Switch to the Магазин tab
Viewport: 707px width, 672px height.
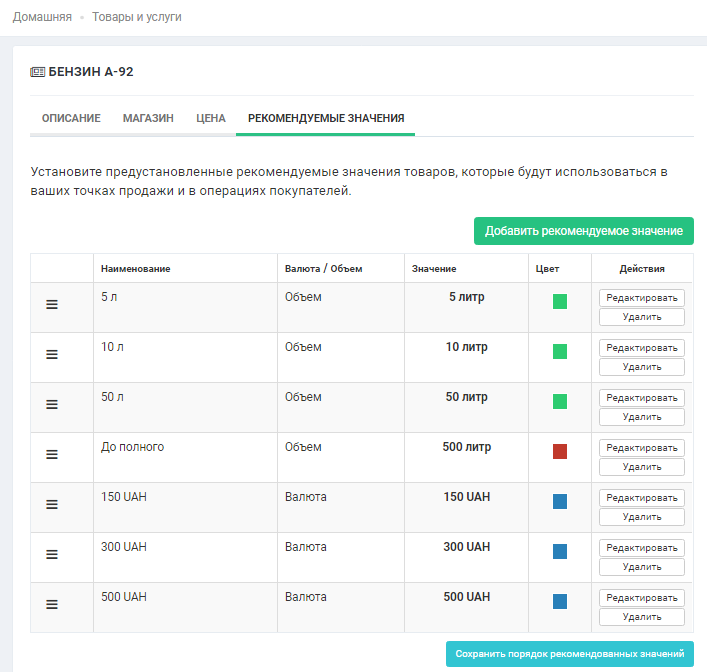click(x=148, y=118)
